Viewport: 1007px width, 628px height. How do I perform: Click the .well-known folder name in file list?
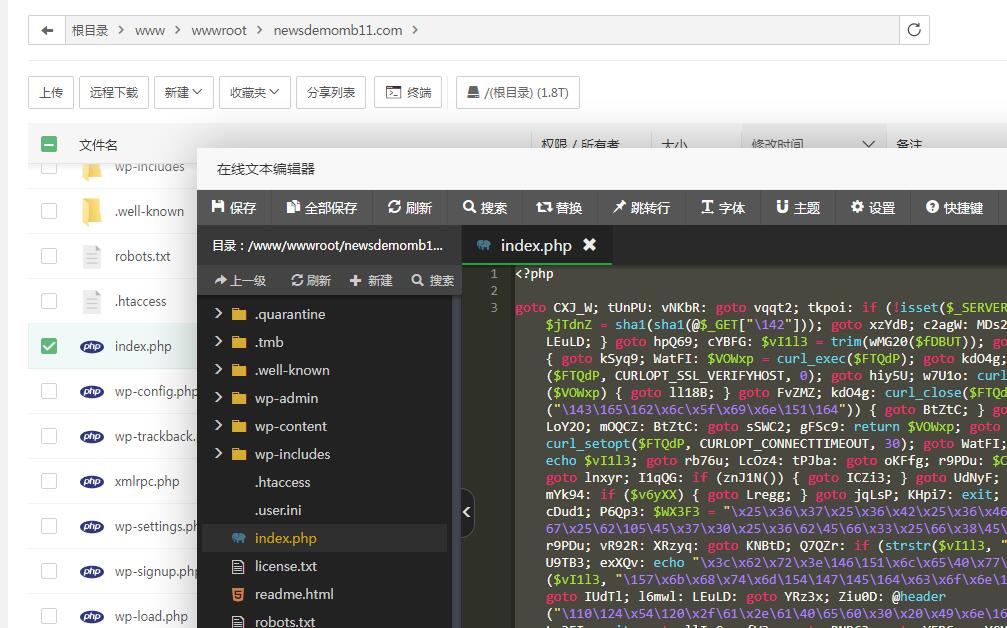pyautogui.click(x=149, y=211)
